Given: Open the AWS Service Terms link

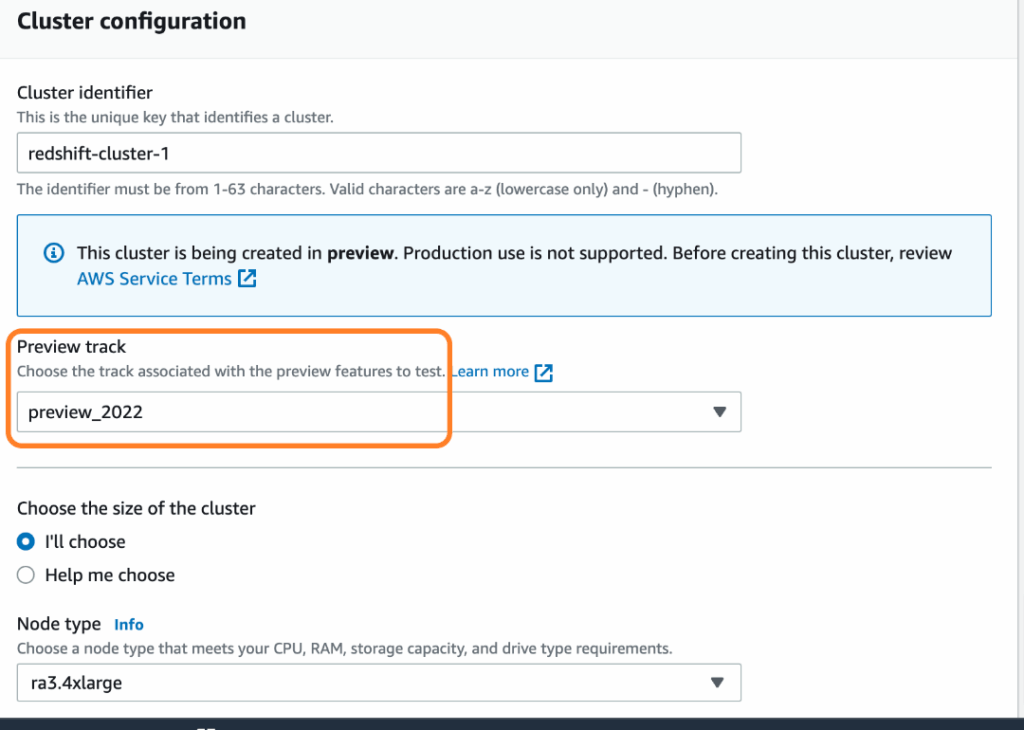Looking at the screenshot, I should [154, 279].
